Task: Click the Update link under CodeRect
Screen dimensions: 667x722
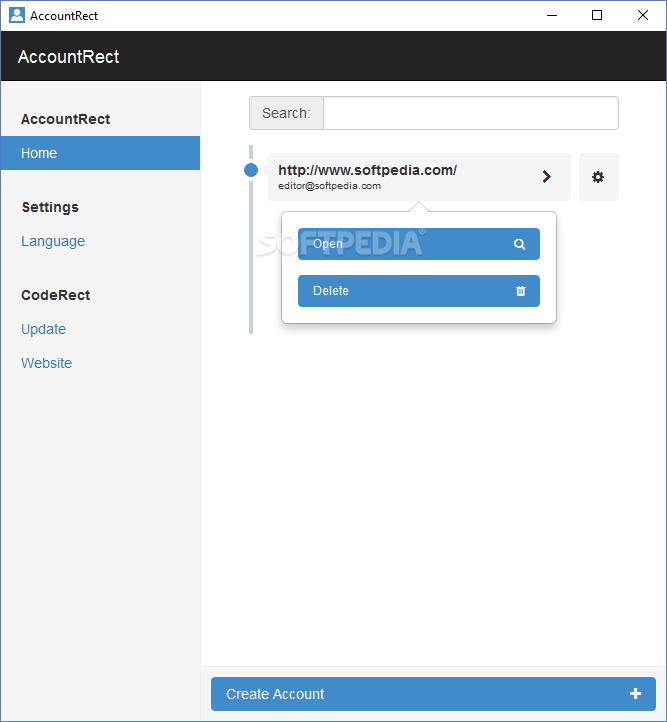Action: [43, 329]
